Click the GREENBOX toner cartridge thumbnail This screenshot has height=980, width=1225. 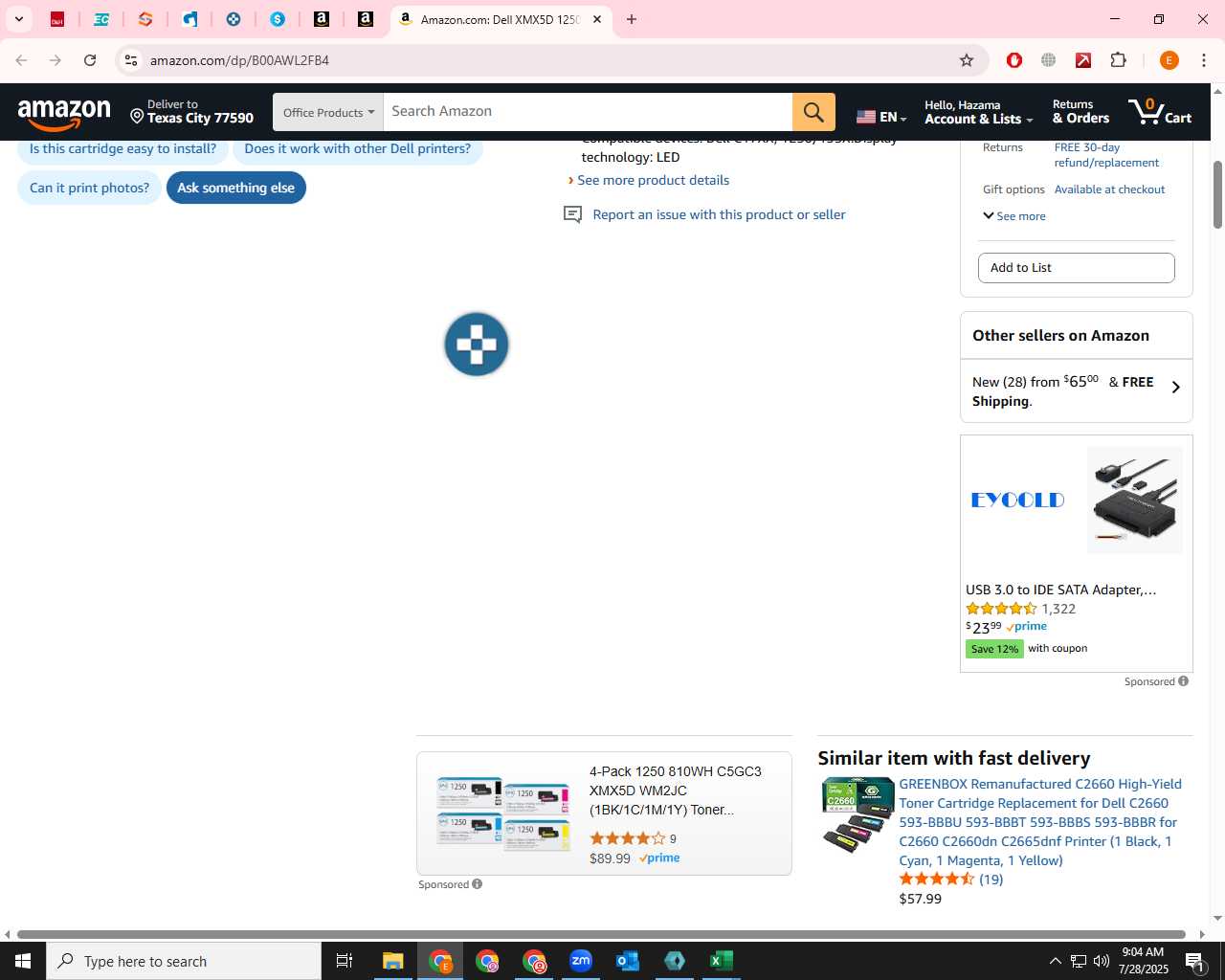(857, 814)
